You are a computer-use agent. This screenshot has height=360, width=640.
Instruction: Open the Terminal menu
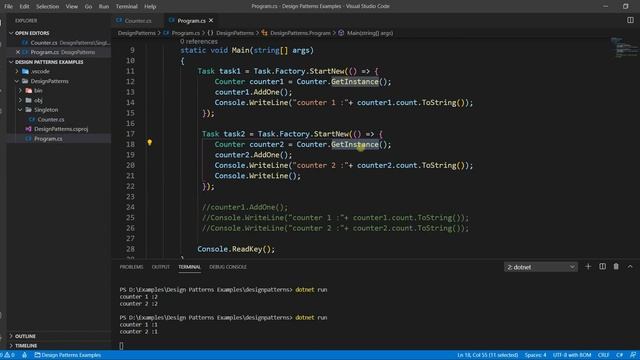click(127, 6)
